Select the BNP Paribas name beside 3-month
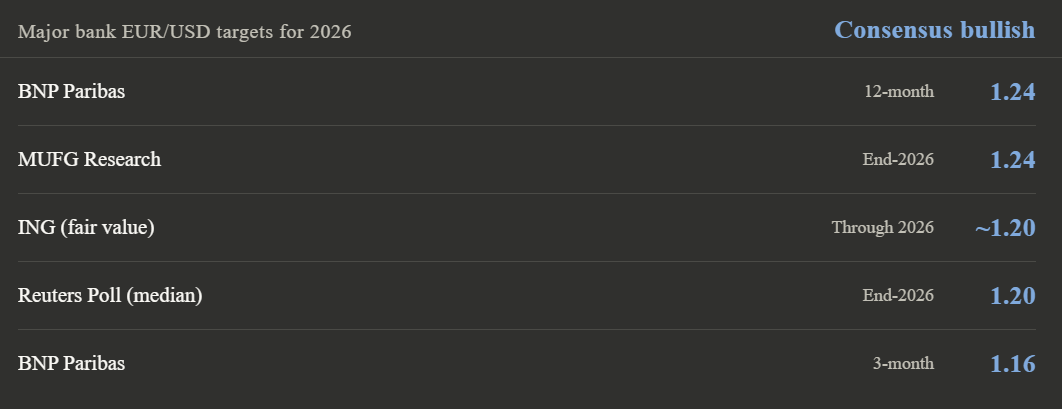Screen dimensions: 1062x409 [x=71, y=364]
